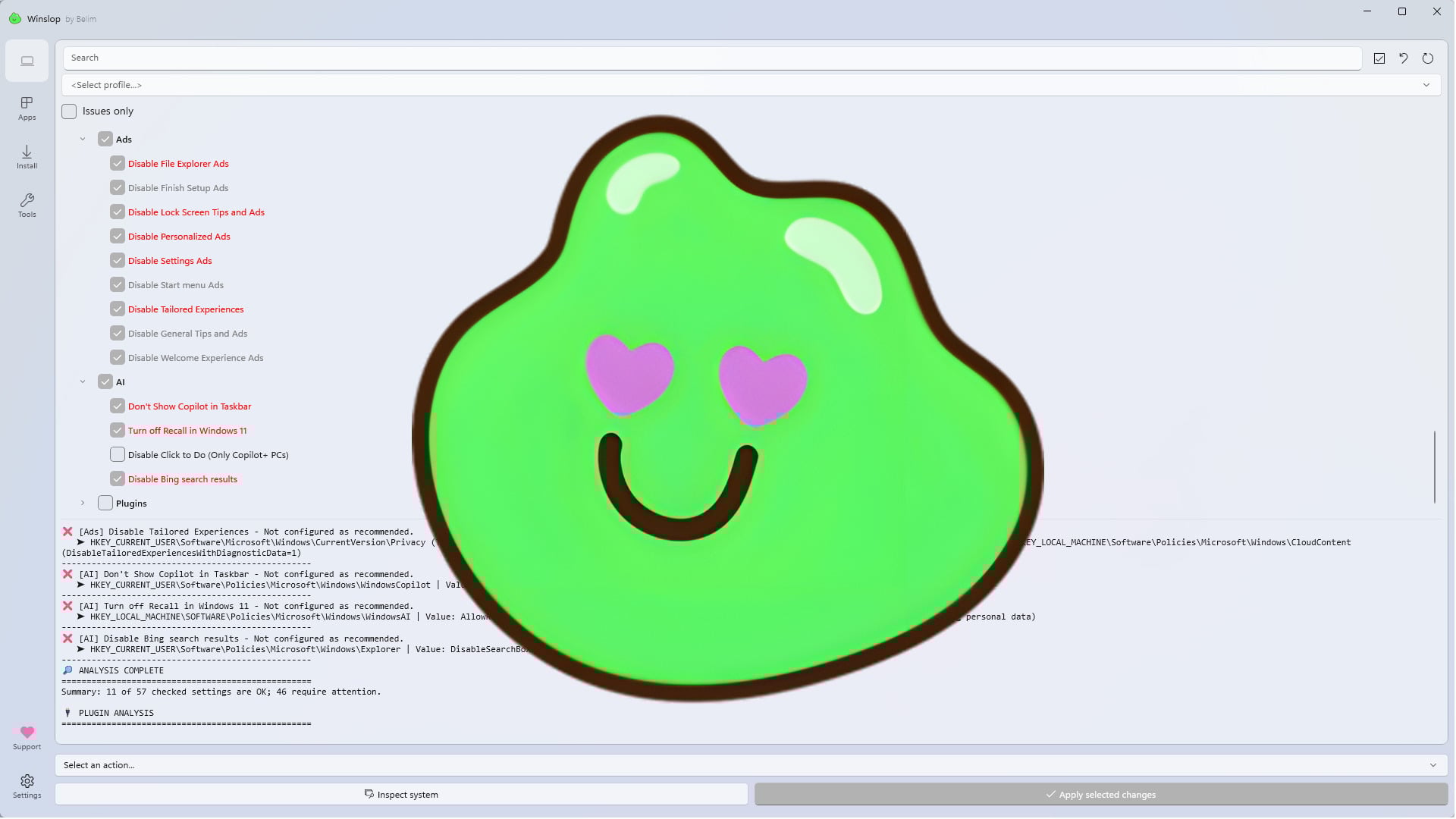Click the vertical scrollbar of settings list
Screen dimensions: 1456x819
coord(1434,466)
